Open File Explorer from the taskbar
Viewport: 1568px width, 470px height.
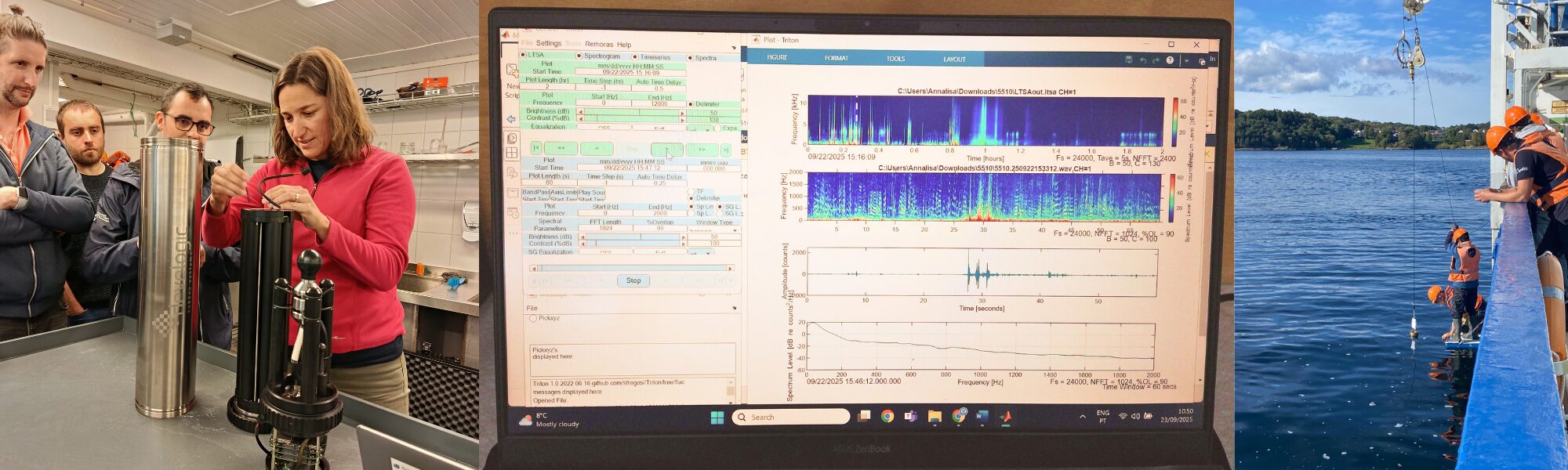(935, 417)
